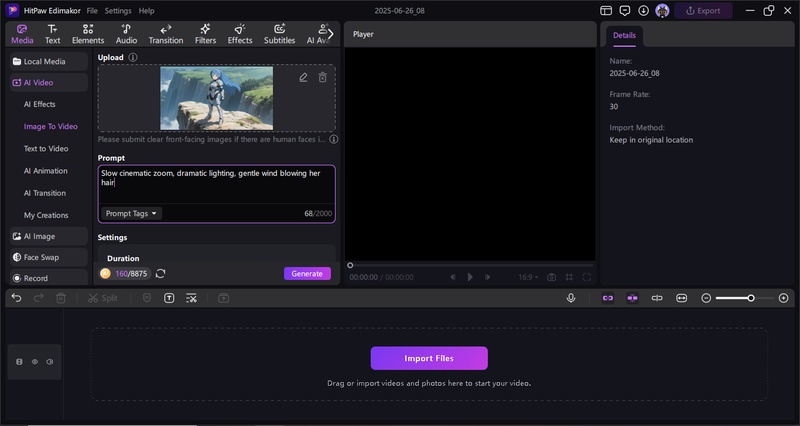Open the Prompt Tags dropdown
800x426 pixels.
[131, 213]
